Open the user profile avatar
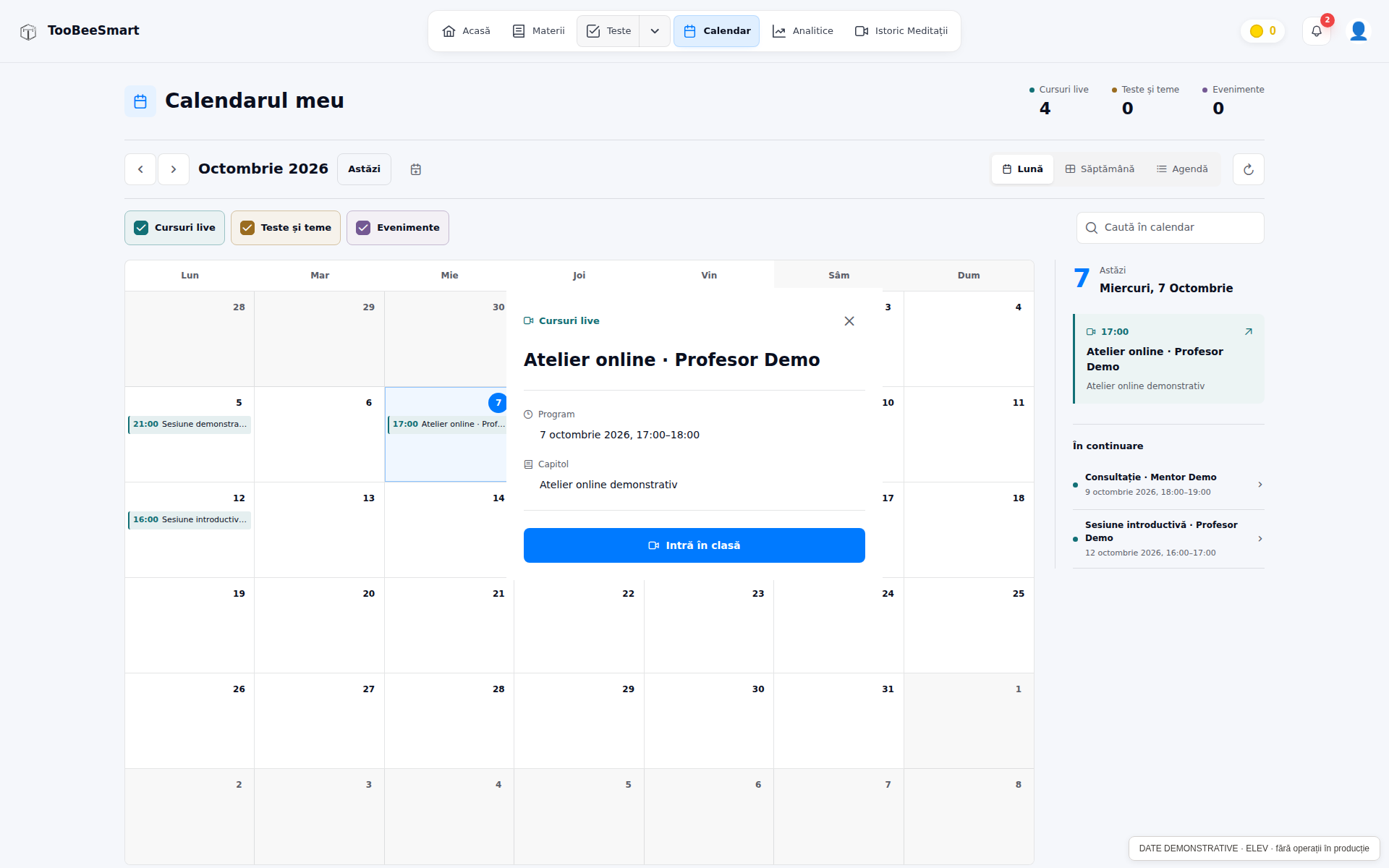This screenshot has height=868, width=1389. point(1358,31)
